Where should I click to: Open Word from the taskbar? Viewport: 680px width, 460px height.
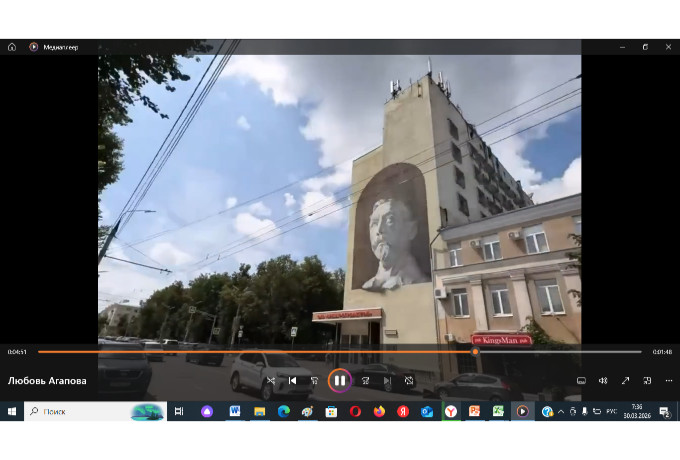tap(235, 411)
